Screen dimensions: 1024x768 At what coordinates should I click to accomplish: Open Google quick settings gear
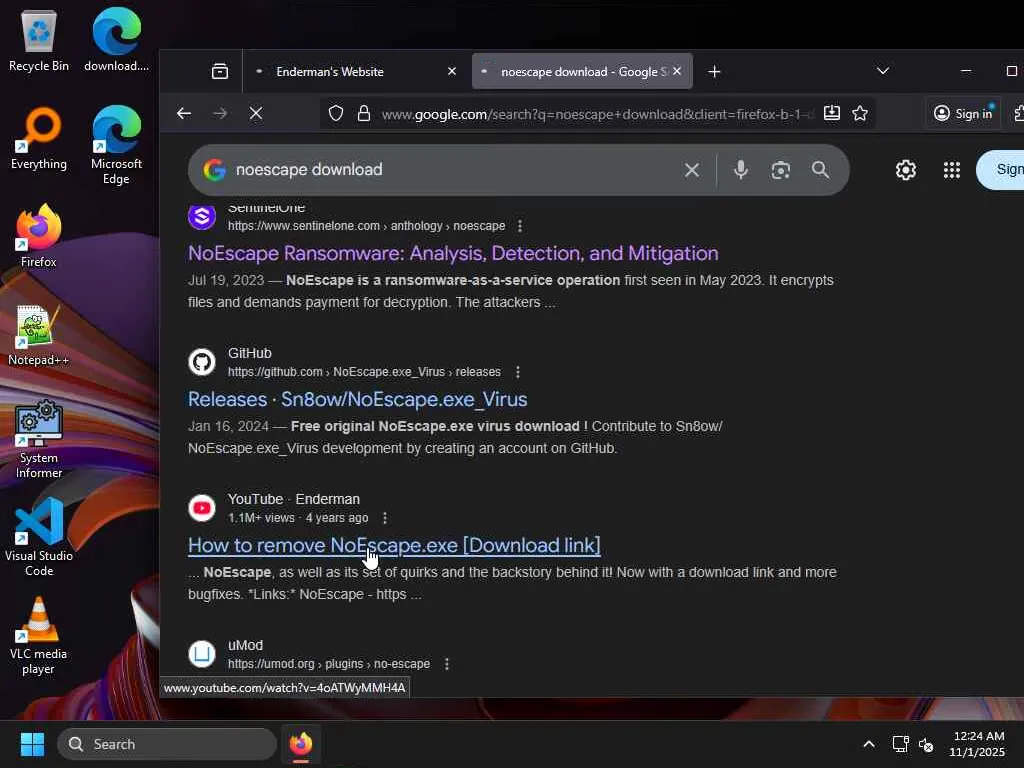(x=906, y=170)
